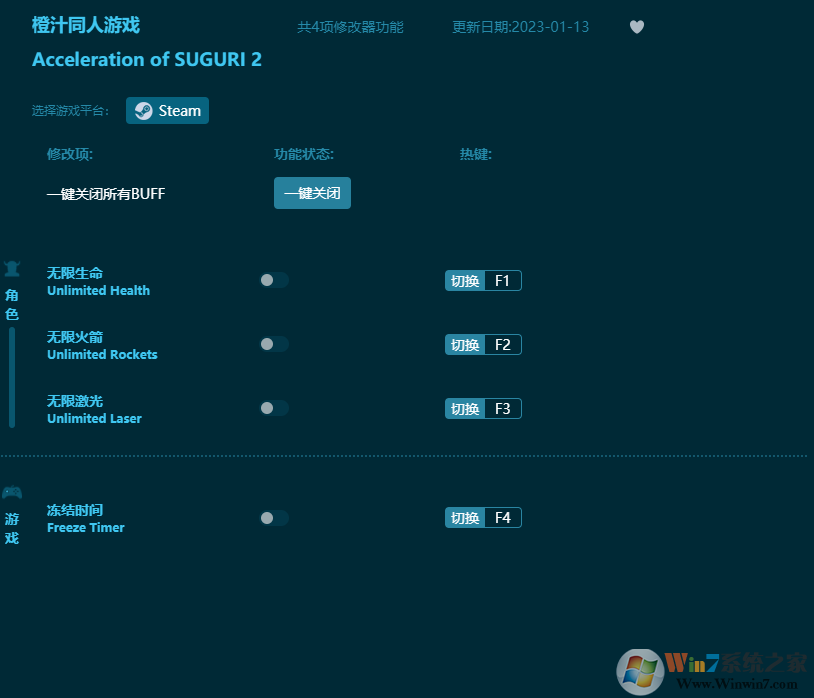814x698 pixels.
Task: Click the 一键关闭 button
Action: 312,193
